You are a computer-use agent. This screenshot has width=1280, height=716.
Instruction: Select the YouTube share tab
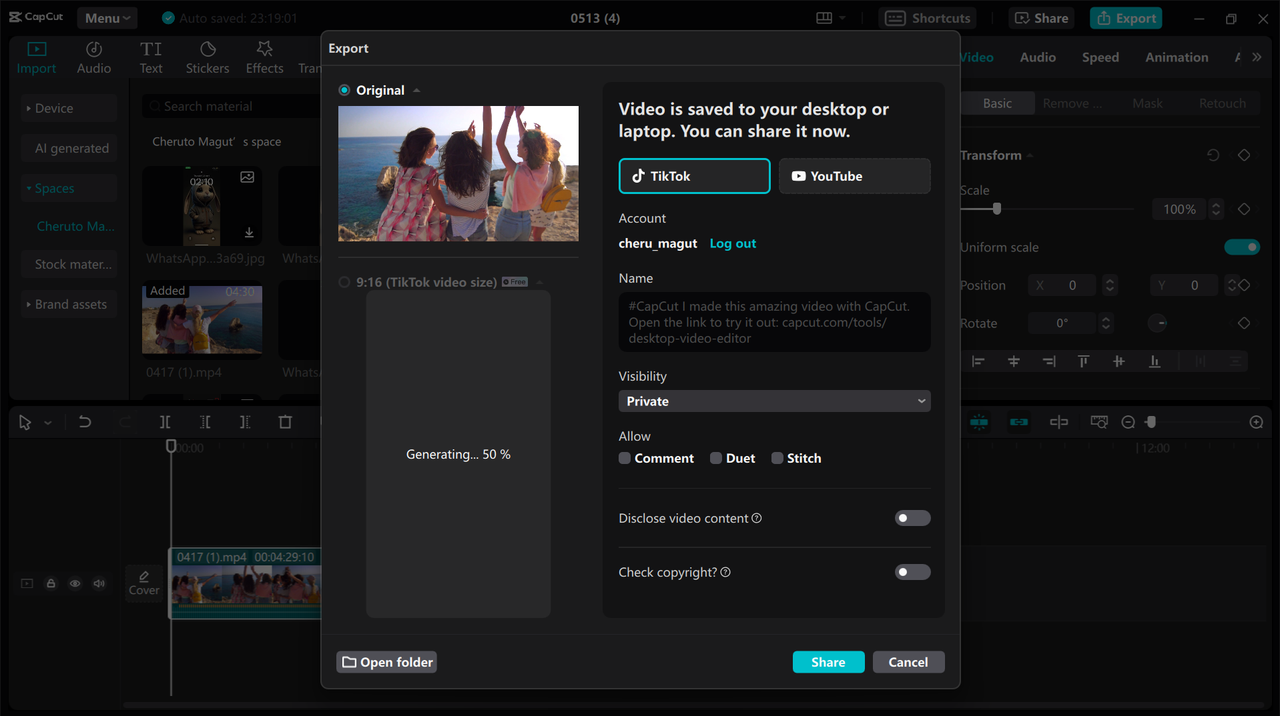click(x=855, y=176)
